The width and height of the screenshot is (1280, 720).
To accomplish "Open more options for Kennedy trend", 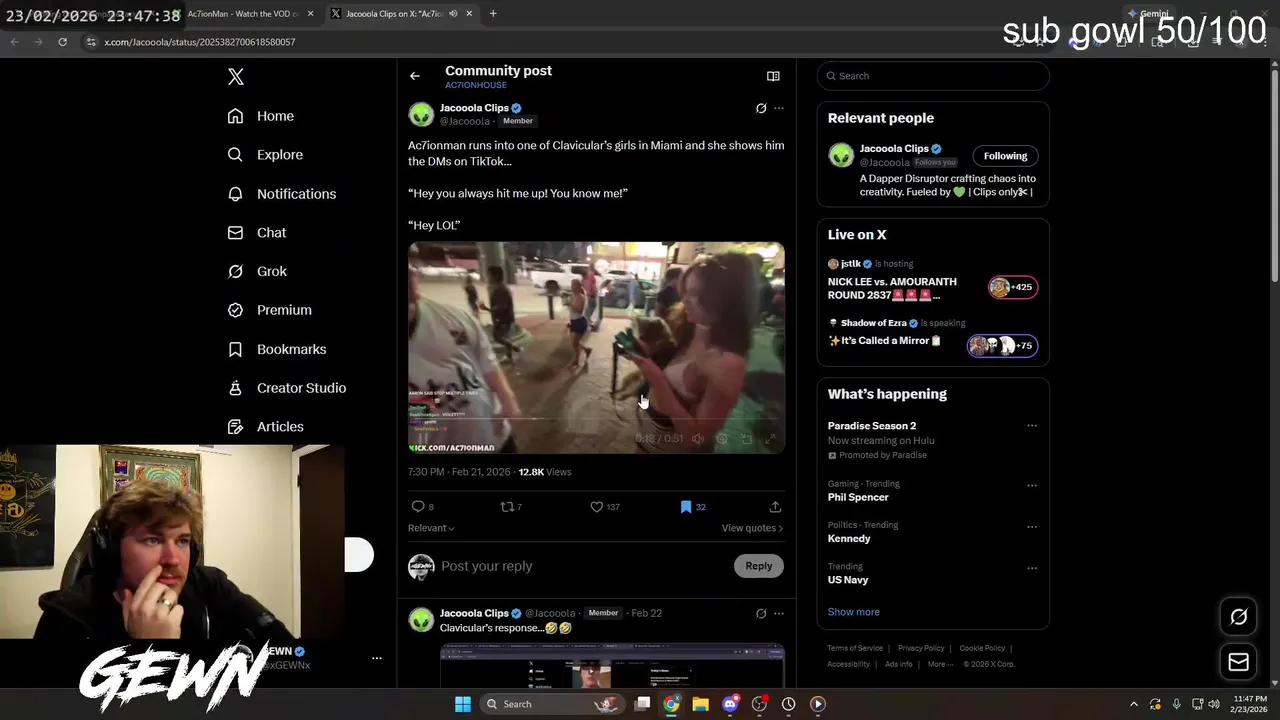I will click(x=1032, y=527).
